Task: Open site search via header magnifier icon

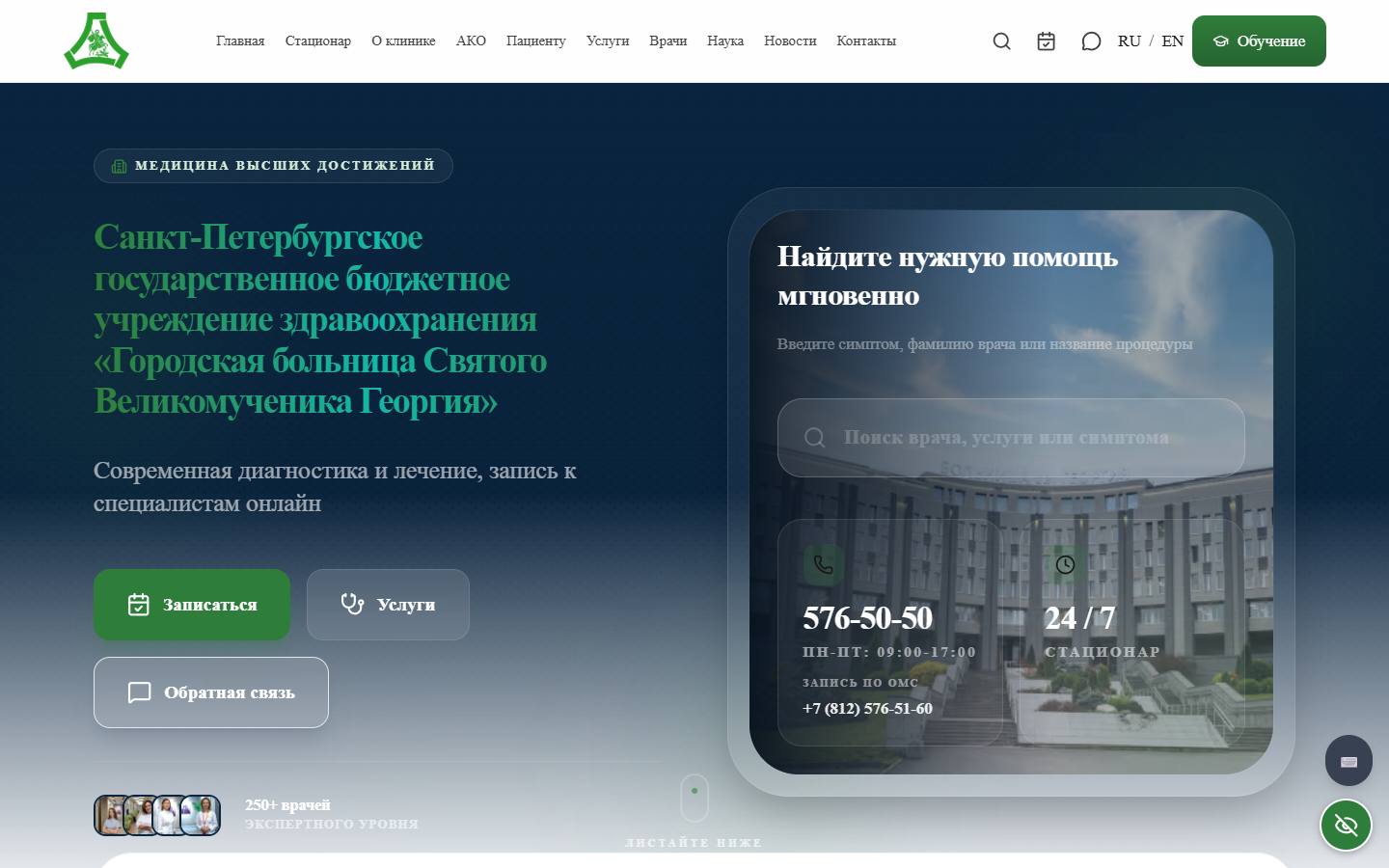Action: (1001, 41)
